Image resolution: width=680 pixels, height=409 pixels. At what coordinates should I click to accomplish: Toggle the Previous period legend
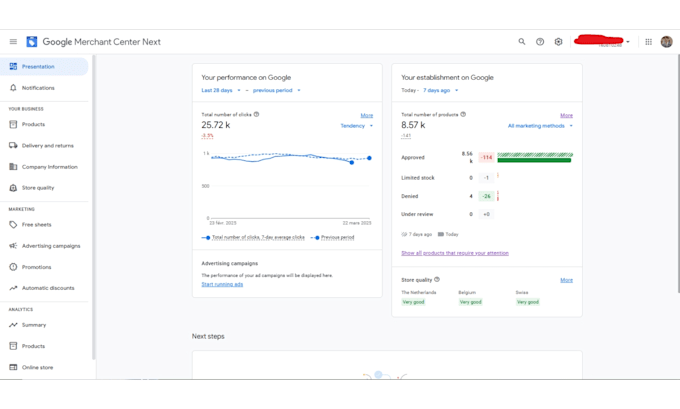click(333, 237)
